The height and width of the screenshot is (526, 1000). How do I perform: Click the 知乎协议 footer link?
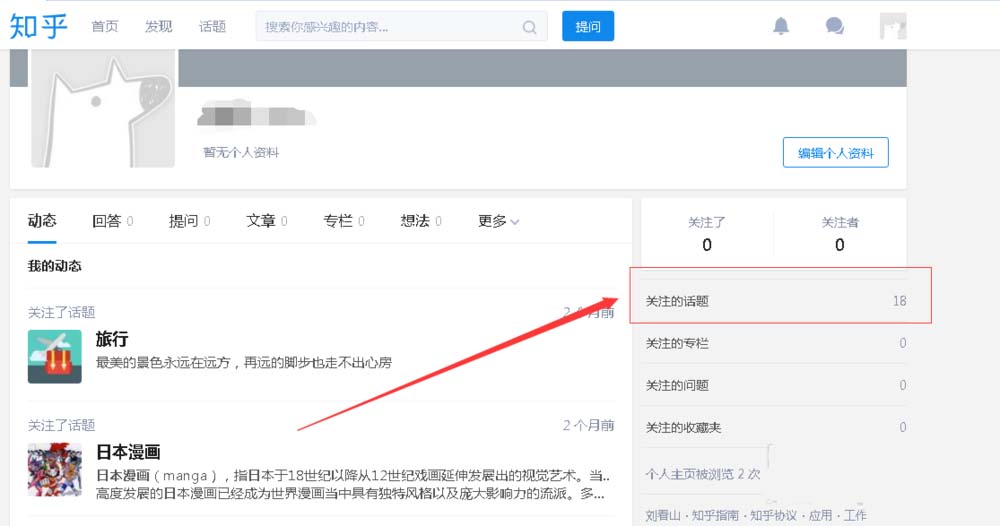774,515
